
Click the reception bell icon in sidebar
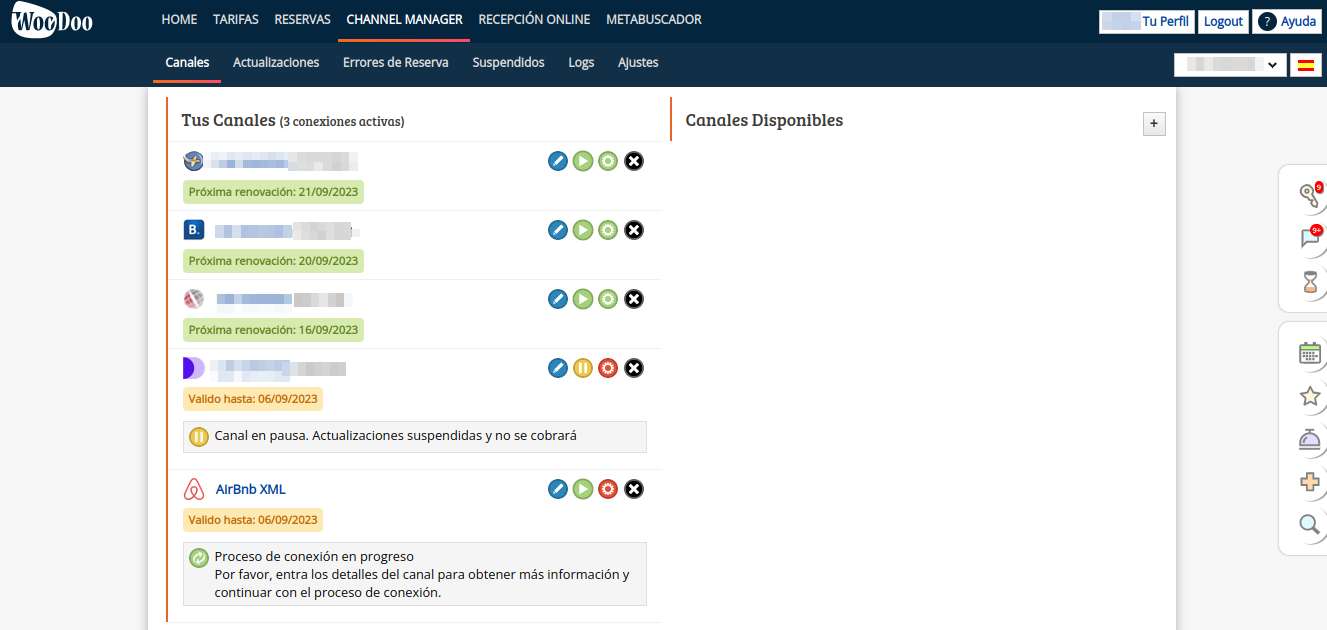tap(1310, 439)
